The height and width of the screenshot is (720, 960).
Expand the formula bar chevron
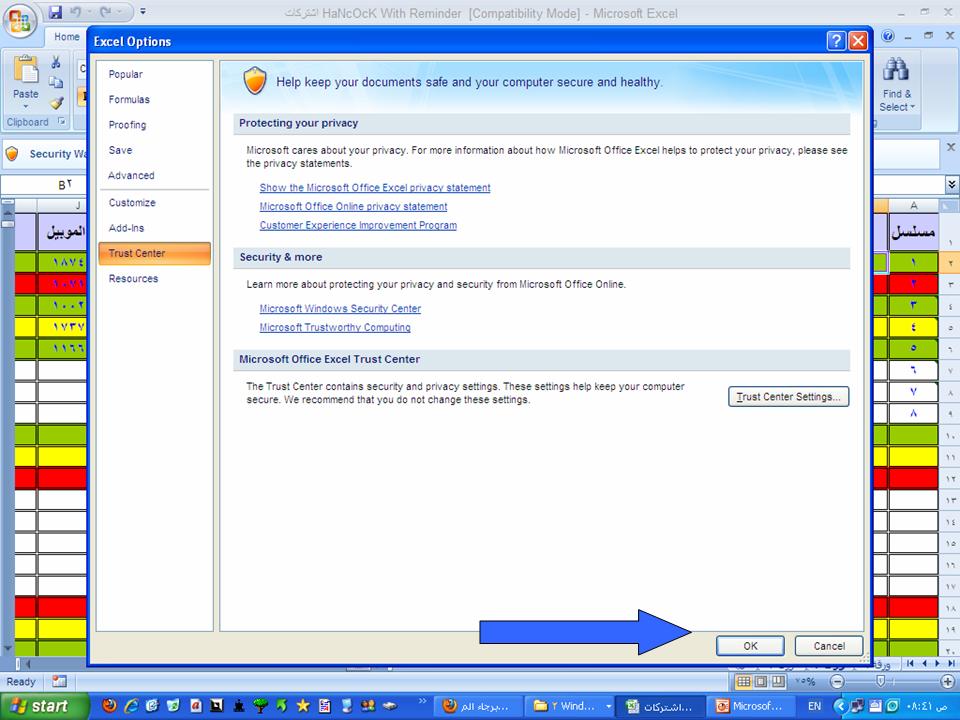[x=951, y=184]
